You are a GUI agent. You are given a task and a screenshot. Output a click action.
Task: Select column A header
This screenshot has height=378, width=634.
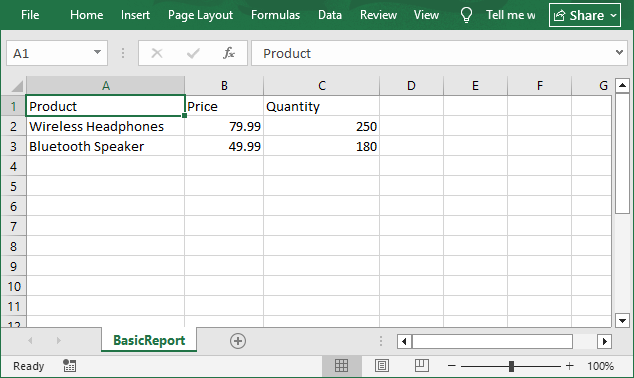(x=106, y=86)
